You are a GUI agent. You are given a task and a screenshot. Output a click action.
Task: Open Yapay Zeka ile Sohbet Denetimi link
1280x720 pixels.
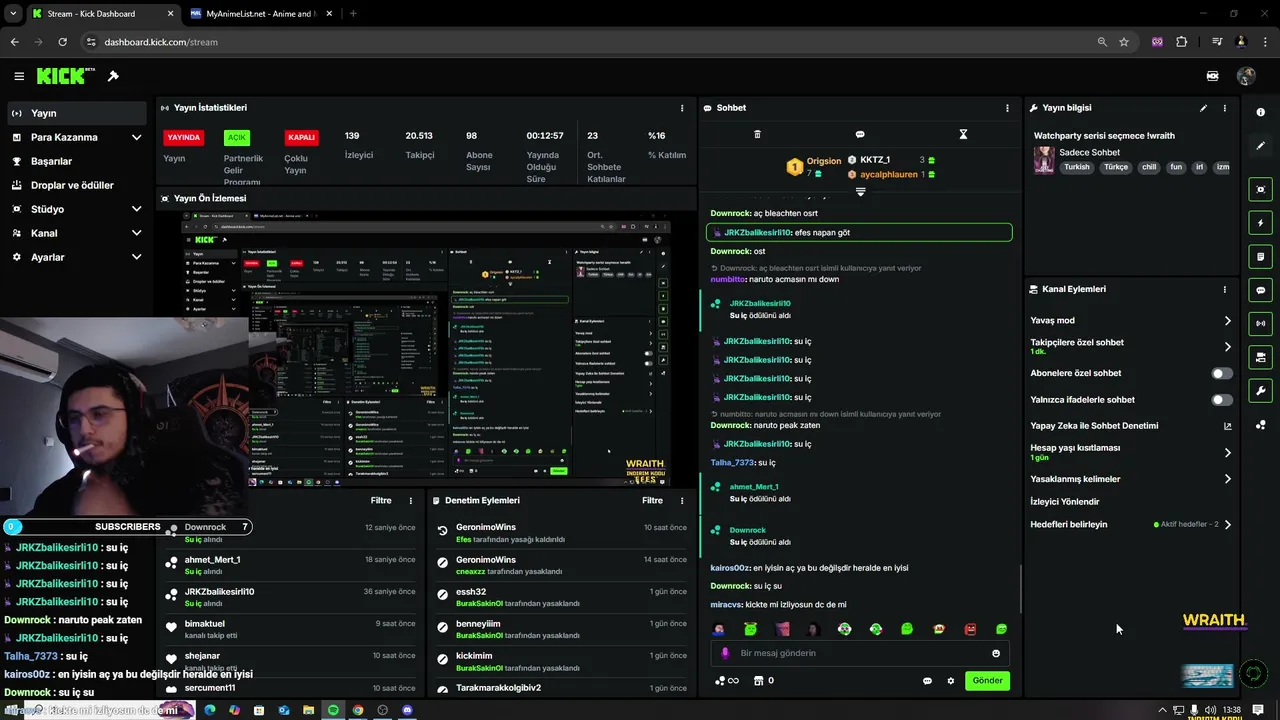click(x=1131, y=426)
